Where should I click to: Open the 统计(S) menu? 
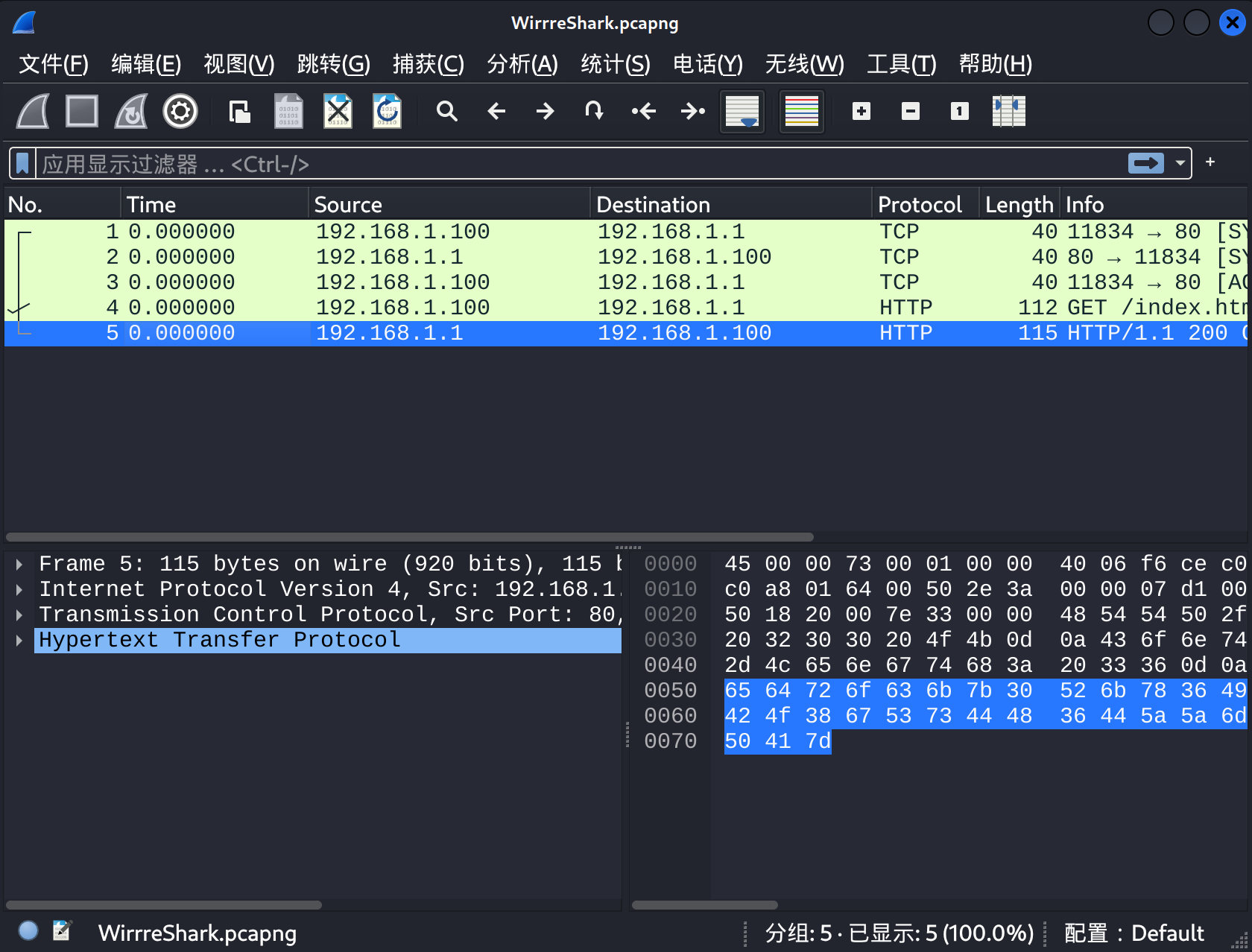(x=616, y=64)
